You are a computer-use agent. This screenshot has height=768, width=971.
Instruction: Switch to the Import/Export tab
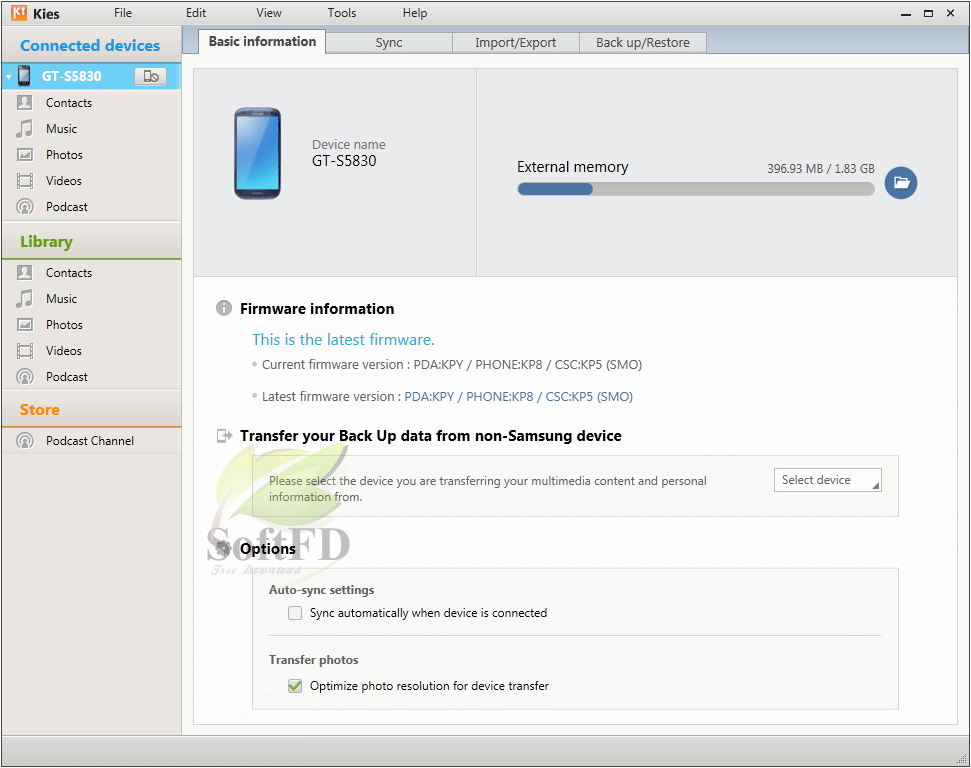coord(516,43)
